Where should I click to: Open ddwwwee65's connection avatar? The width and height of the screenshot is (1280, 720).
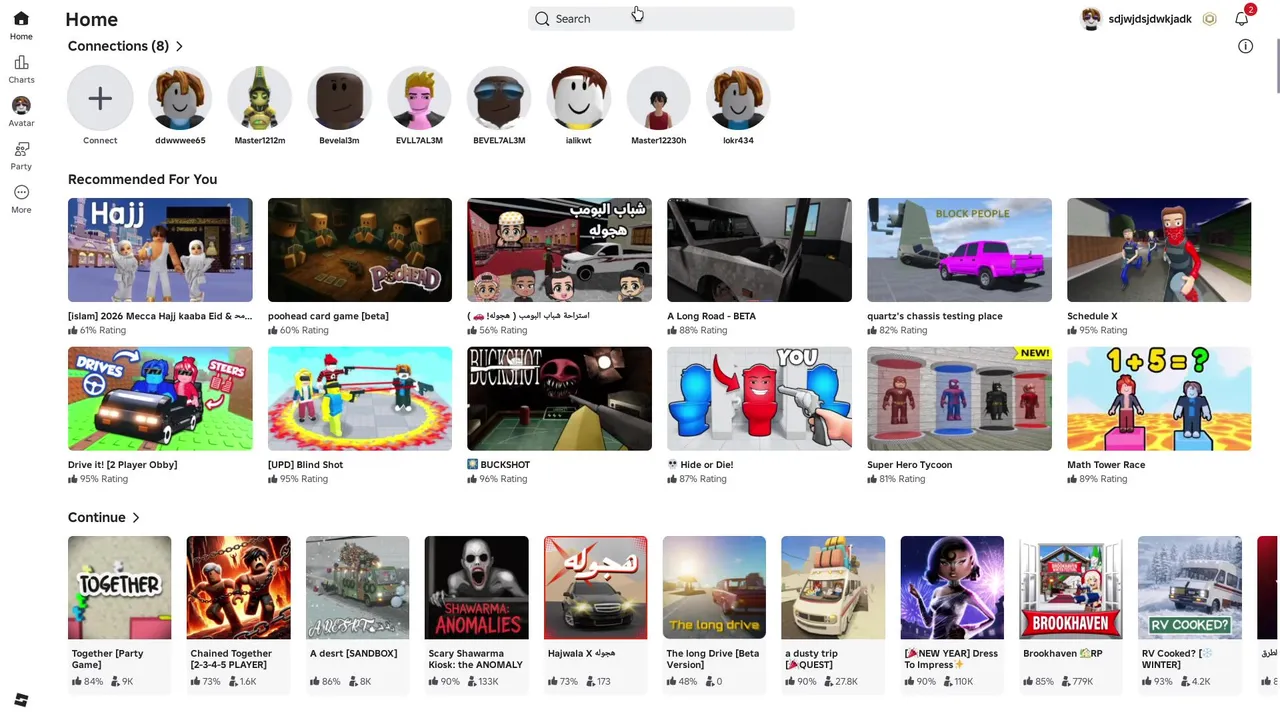tap(180, 98)
